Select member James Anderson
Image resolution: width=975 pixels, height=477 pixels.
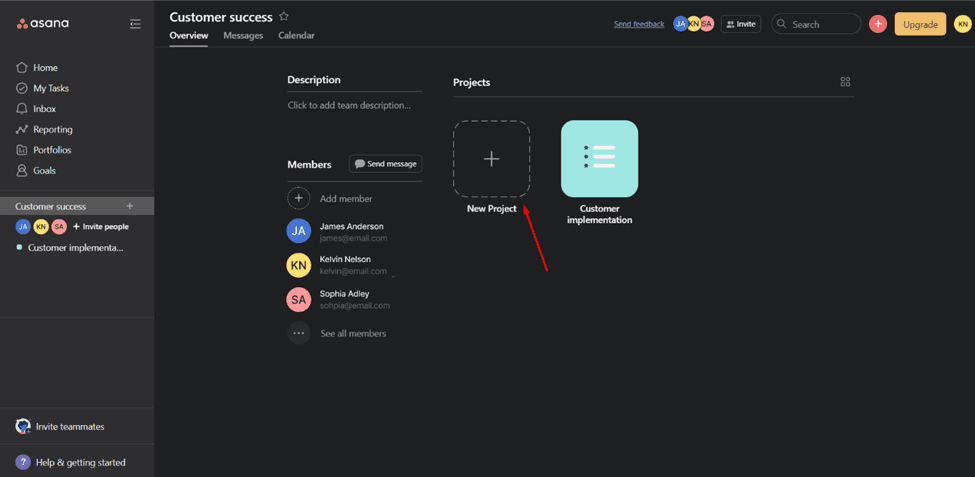pos(352,226)
